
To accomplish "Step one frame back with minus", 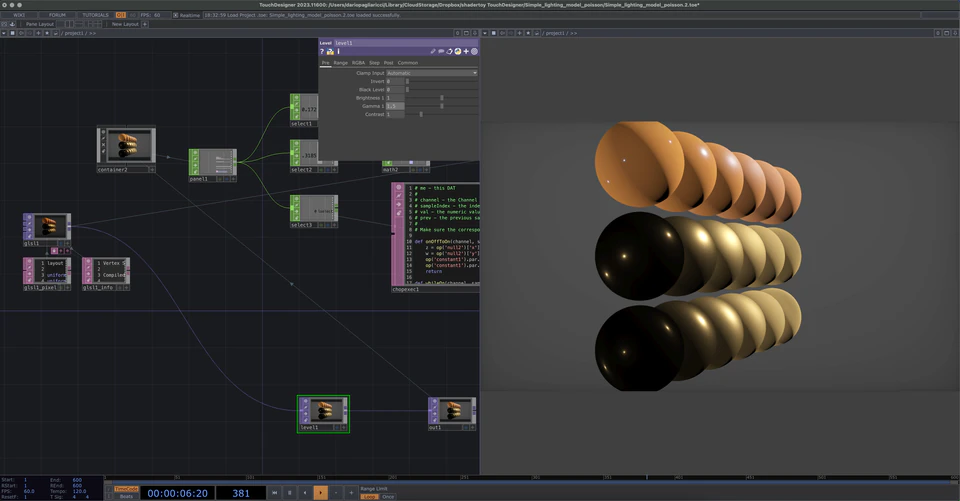I will pos(336,492).
